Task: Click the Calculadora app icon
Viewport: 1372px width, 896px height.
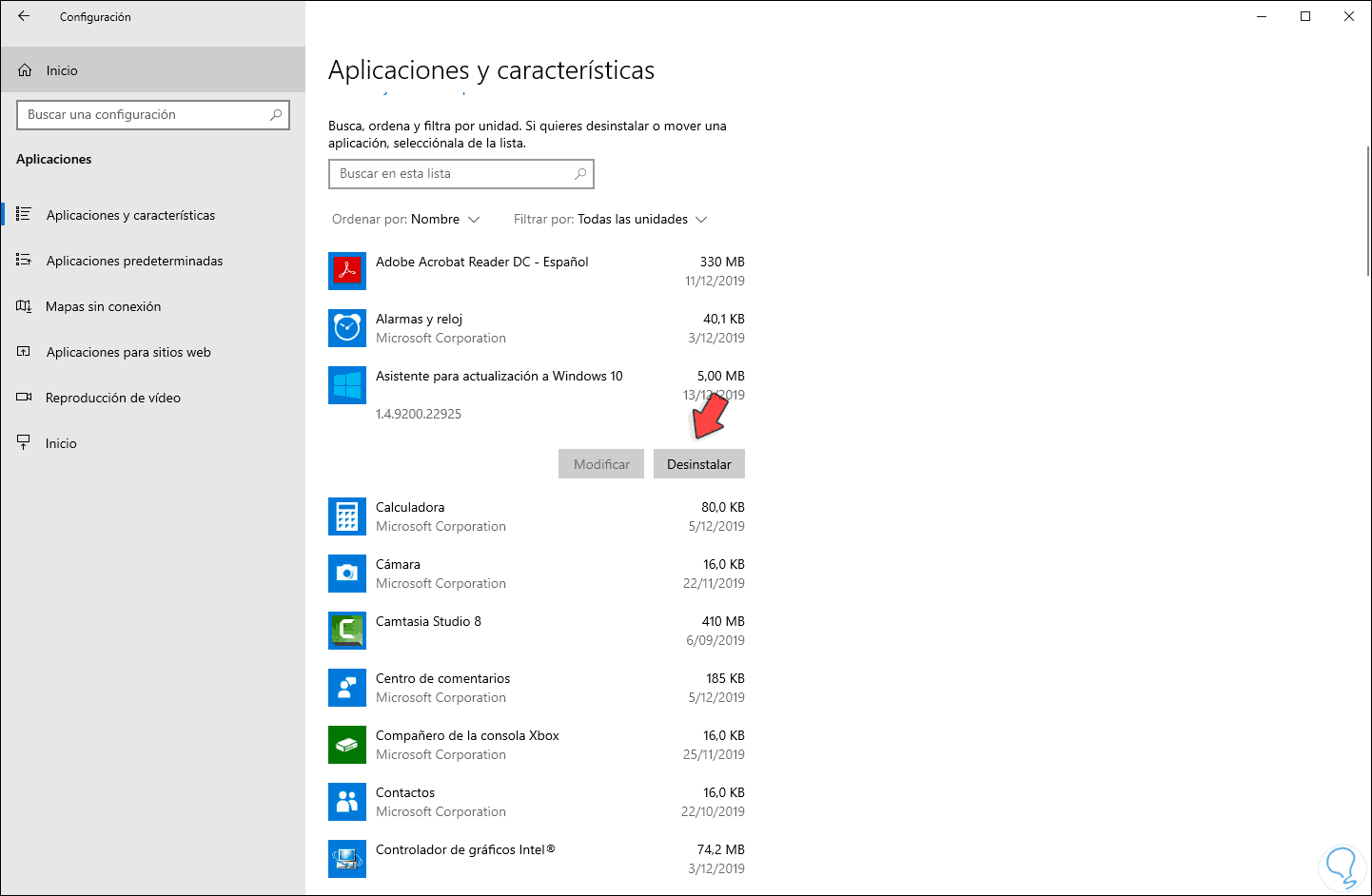Action: point(347,516)
